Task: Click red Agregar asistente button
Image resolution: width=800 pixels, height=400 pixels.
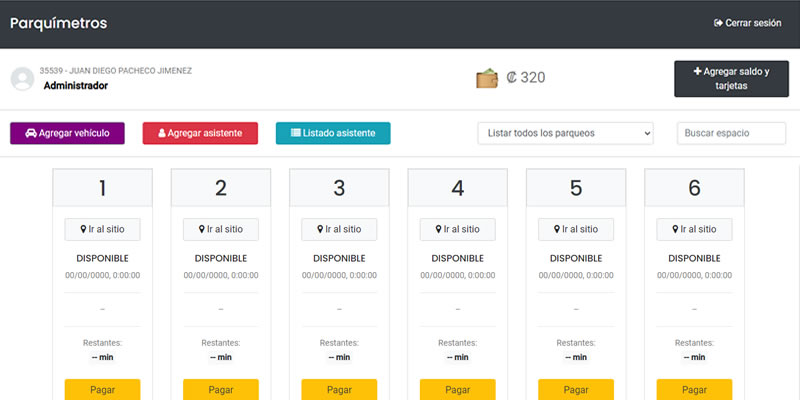Action: 200,133
